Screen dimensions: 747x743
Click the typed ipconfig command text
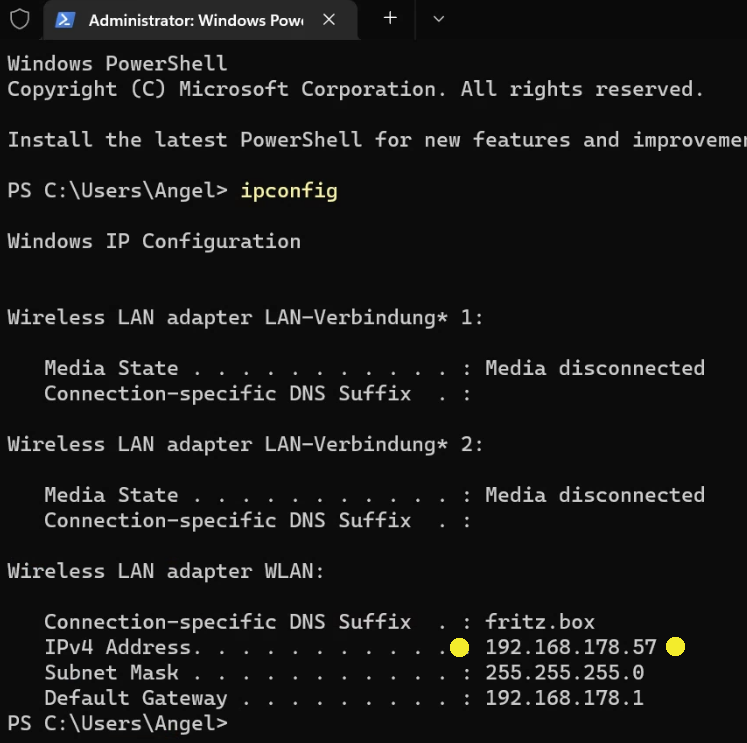(x=289, y=191)
